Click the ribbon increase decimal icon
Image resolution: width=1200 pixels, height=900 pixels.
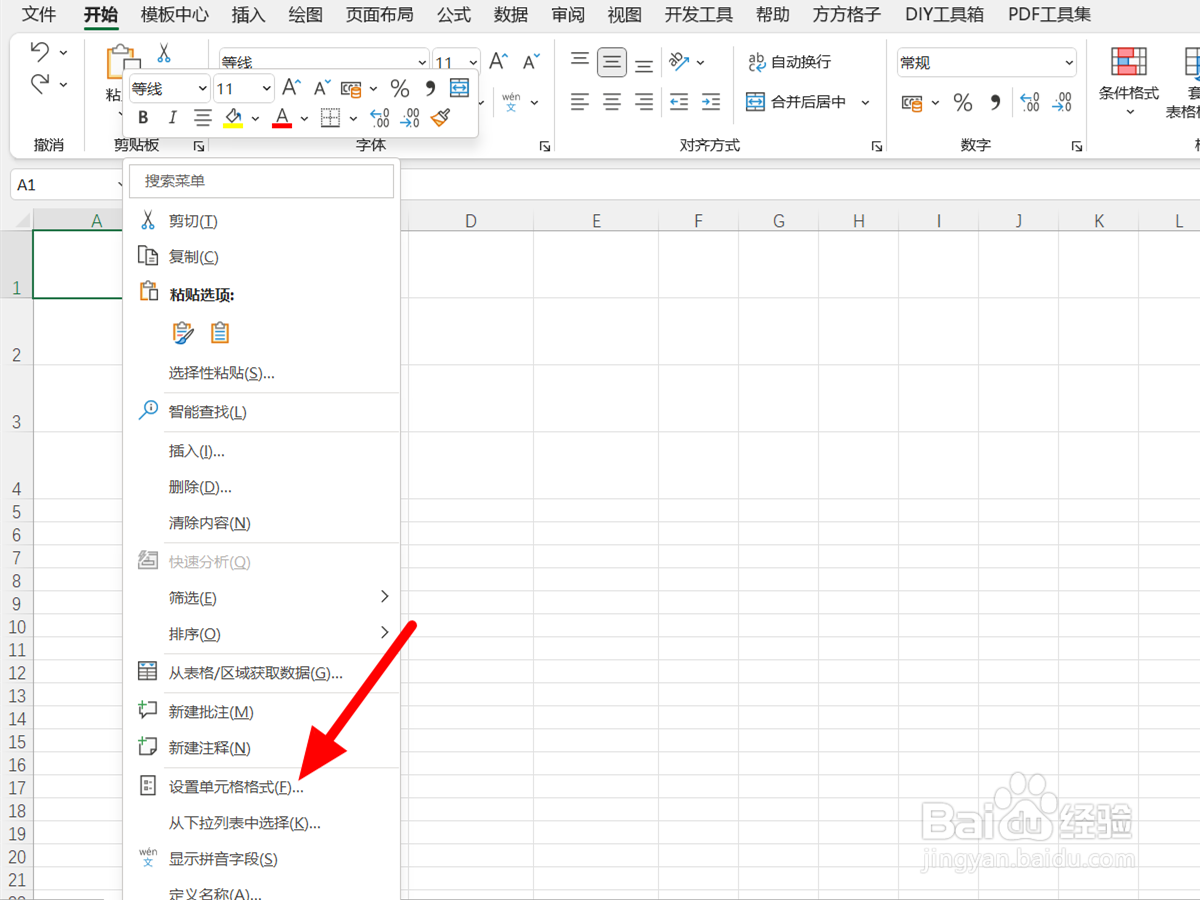1029,102
